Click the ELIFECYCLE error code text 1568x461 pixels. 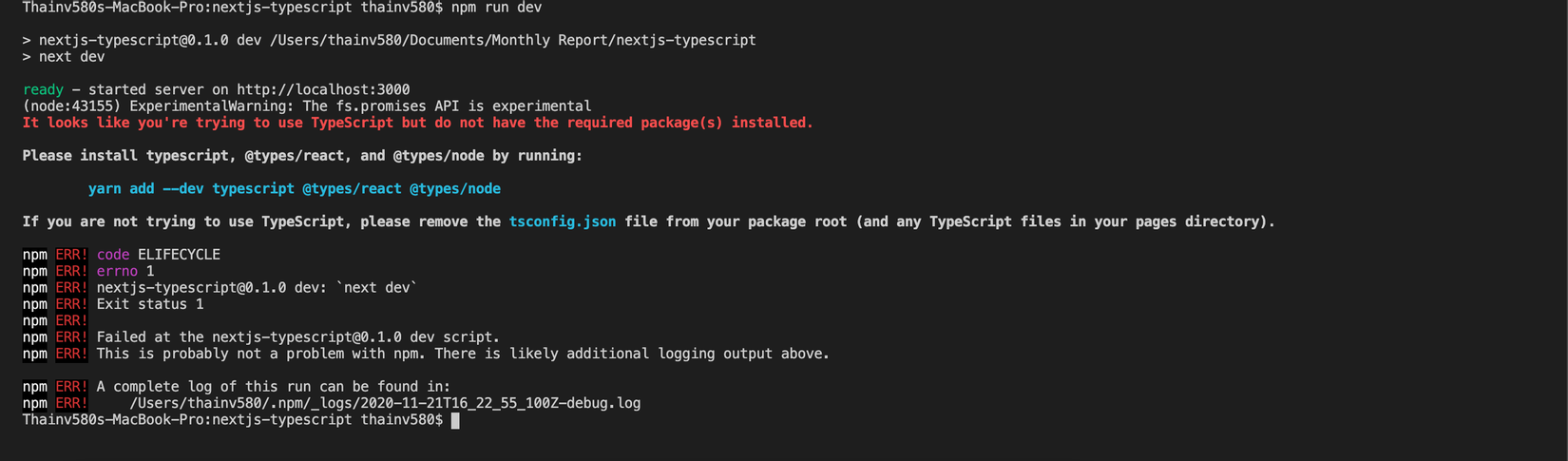179,255
